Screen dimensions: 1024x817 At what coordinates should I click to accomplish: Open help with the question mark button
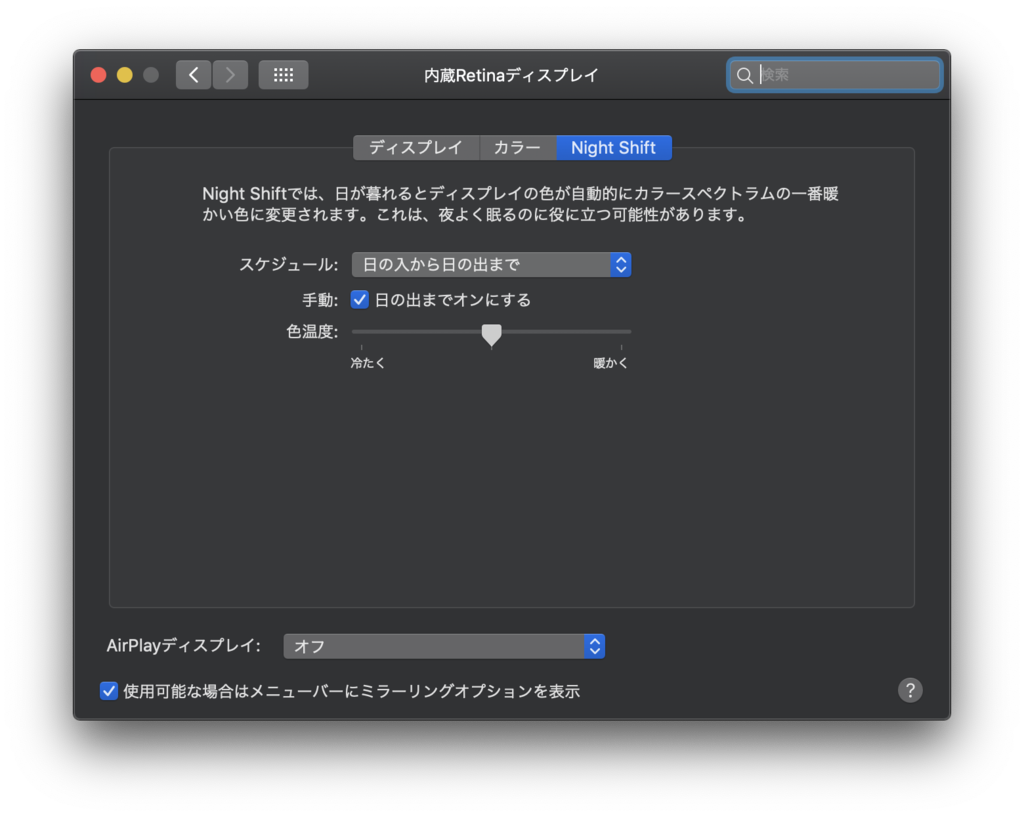click(910, 690)
